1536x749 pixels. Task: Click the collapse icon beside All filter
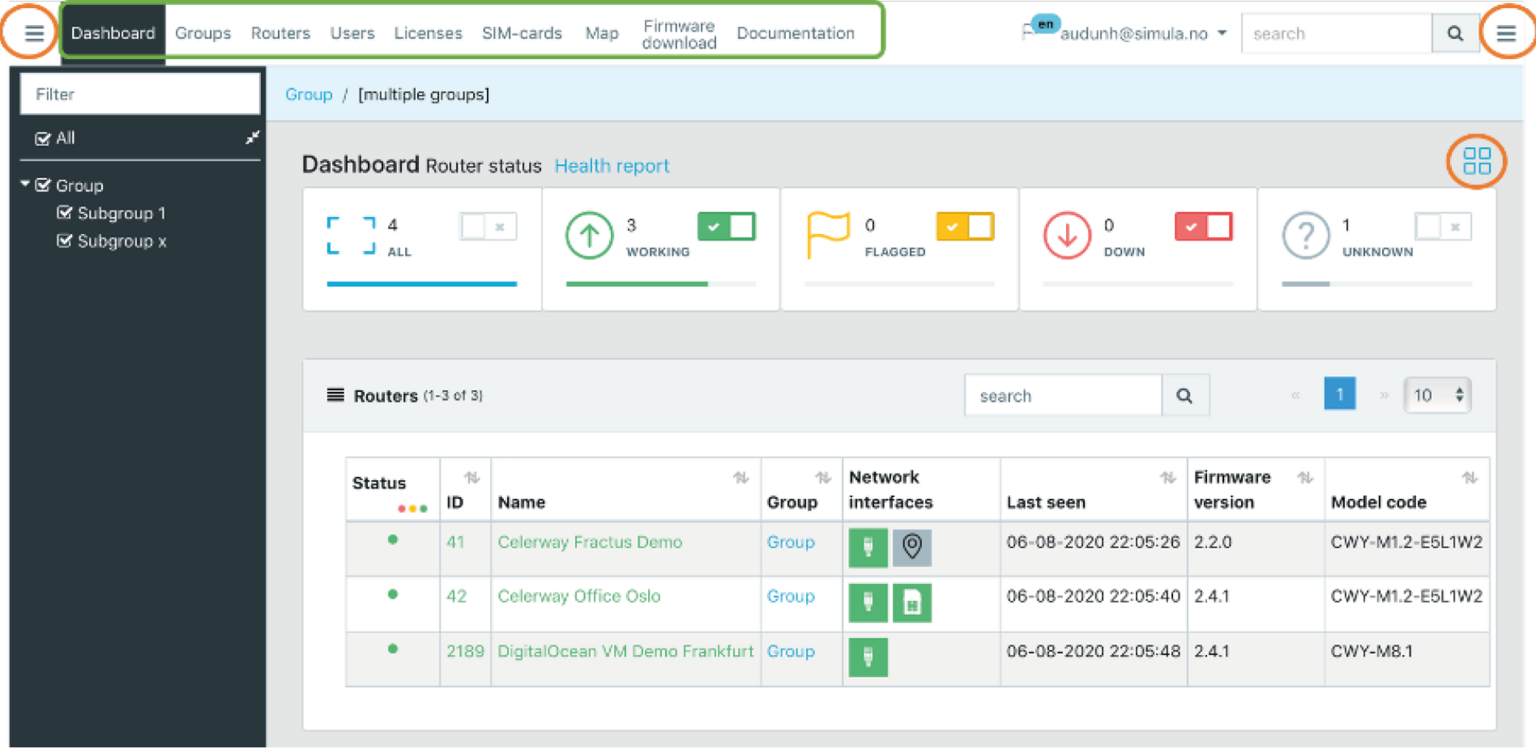(253, 138)
